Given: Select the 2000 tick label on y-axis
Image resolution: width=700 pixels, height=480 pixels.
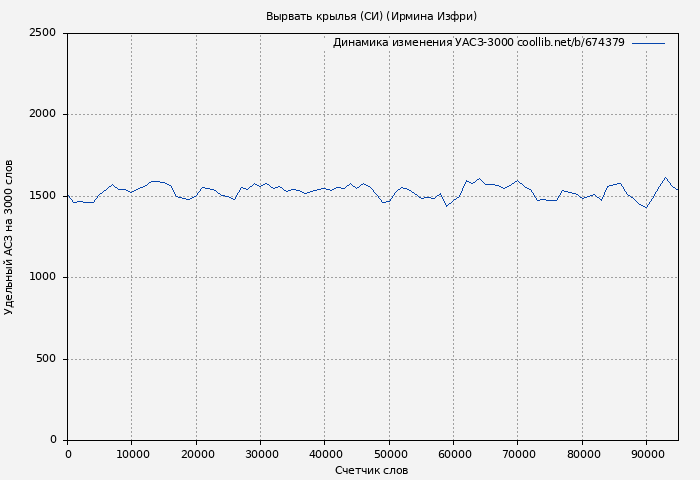Looking at the screenshot, I should pos(42,114).
